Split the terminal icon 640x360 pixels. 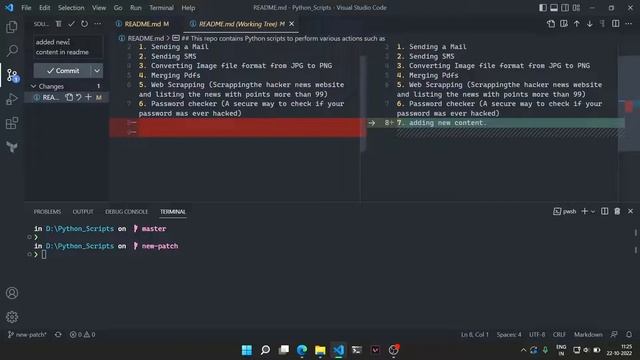604,211
